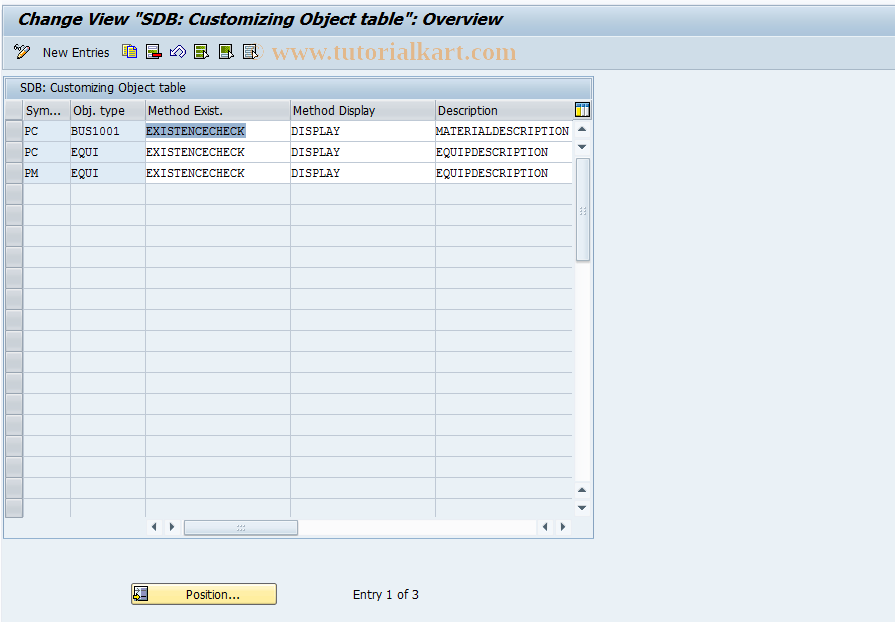Click the New Entries button

[x=76, y=52]
